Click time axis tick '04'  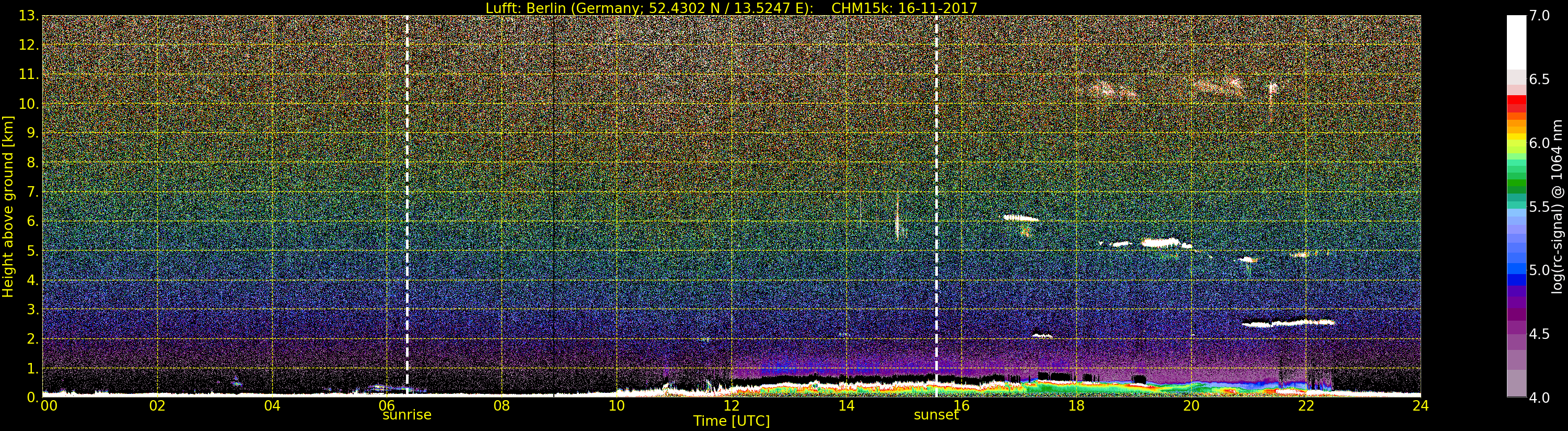272,405
